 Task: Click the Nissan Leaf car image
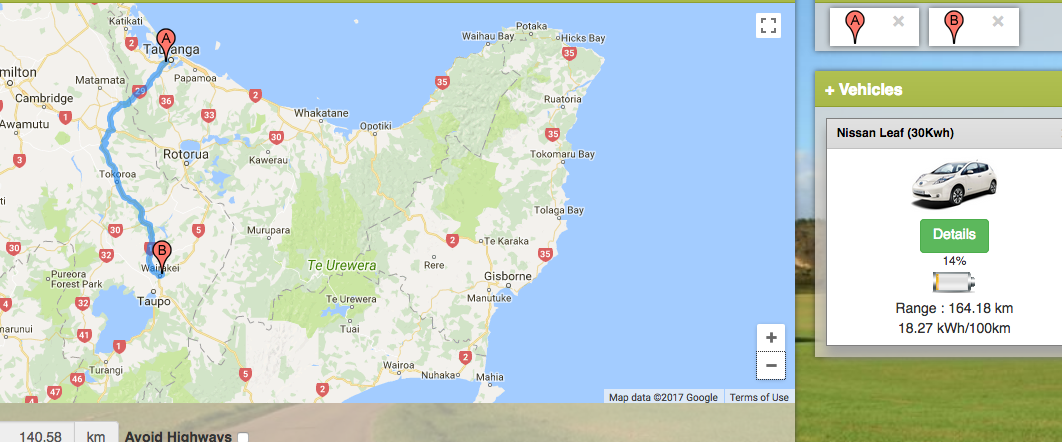coord(953,183)
